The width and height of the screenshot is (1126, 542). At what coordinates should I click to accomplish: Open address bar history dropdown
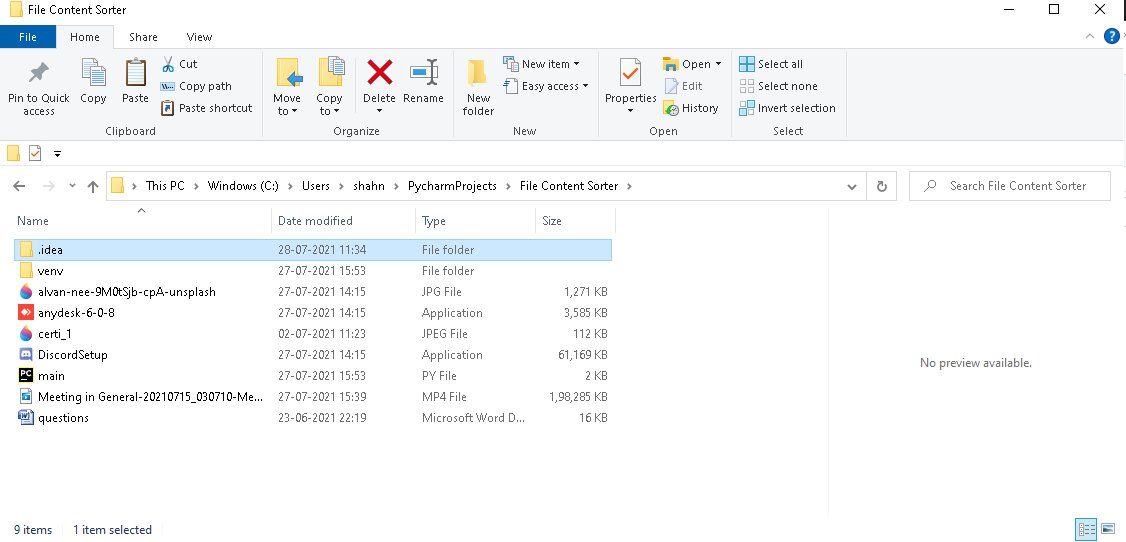point(852,187)
